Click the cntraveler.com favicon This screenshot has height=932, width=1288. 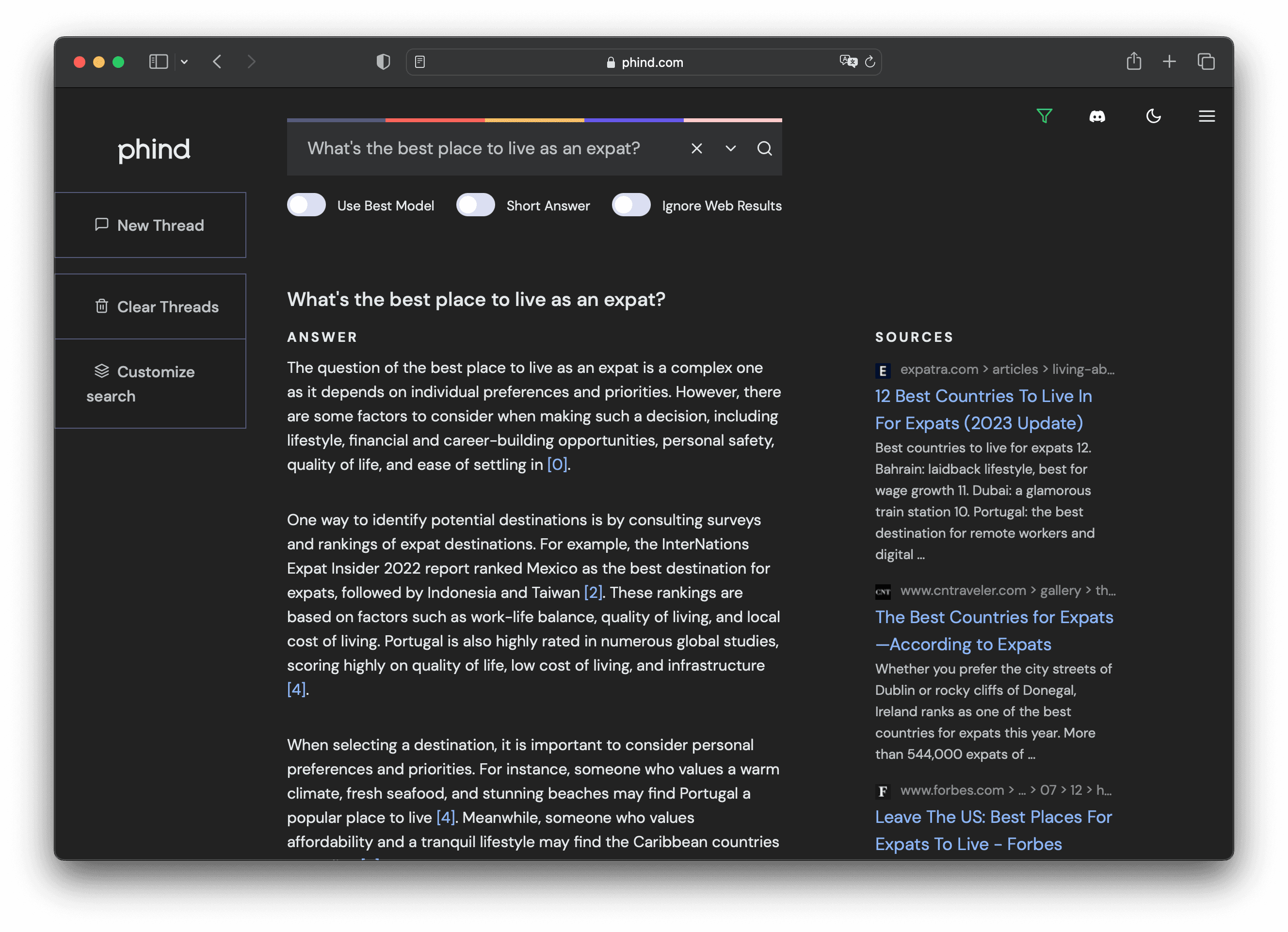(883, 592)
